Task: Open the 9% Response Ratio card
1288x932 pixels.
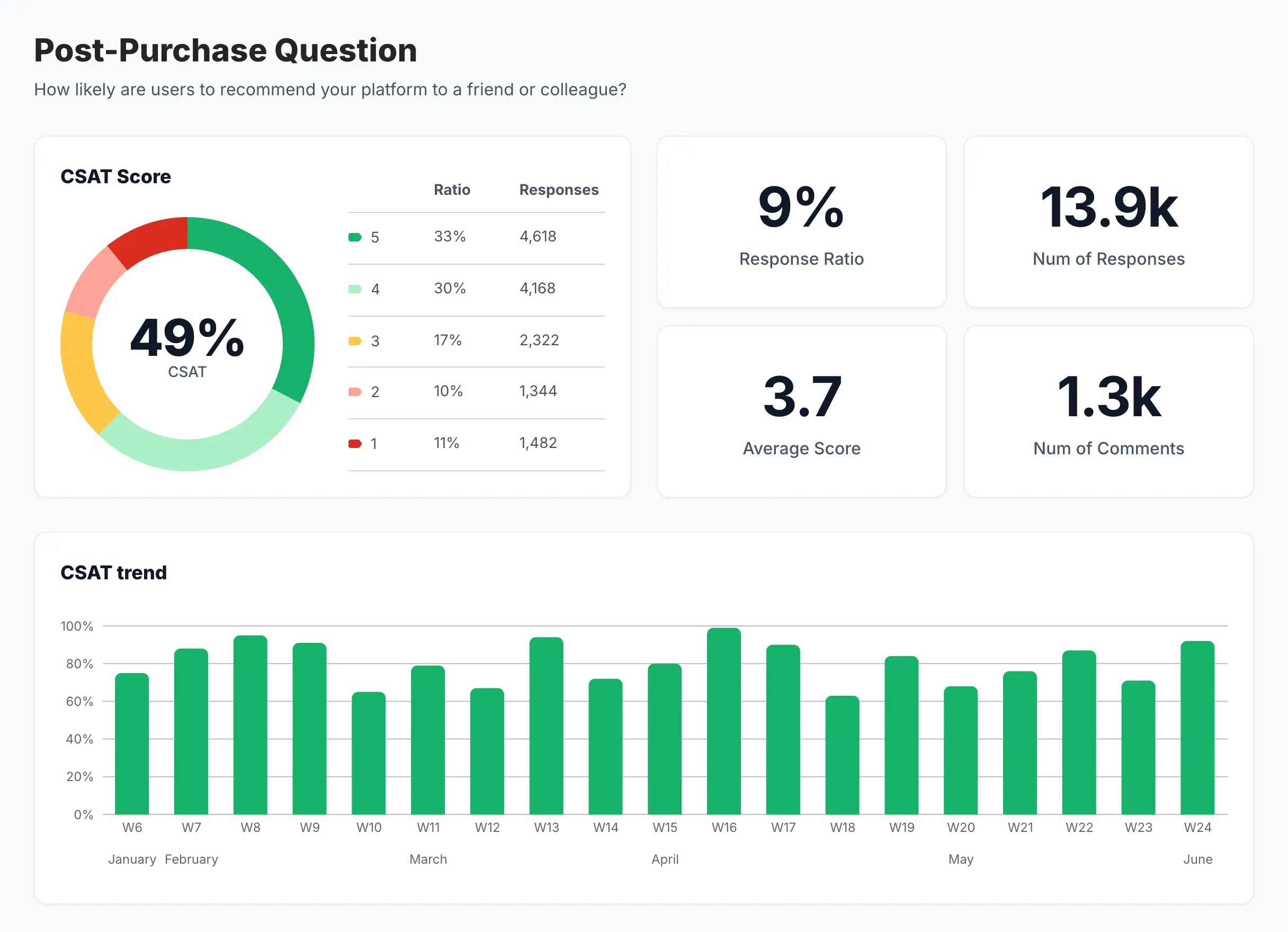Action: tap(801, 222)
